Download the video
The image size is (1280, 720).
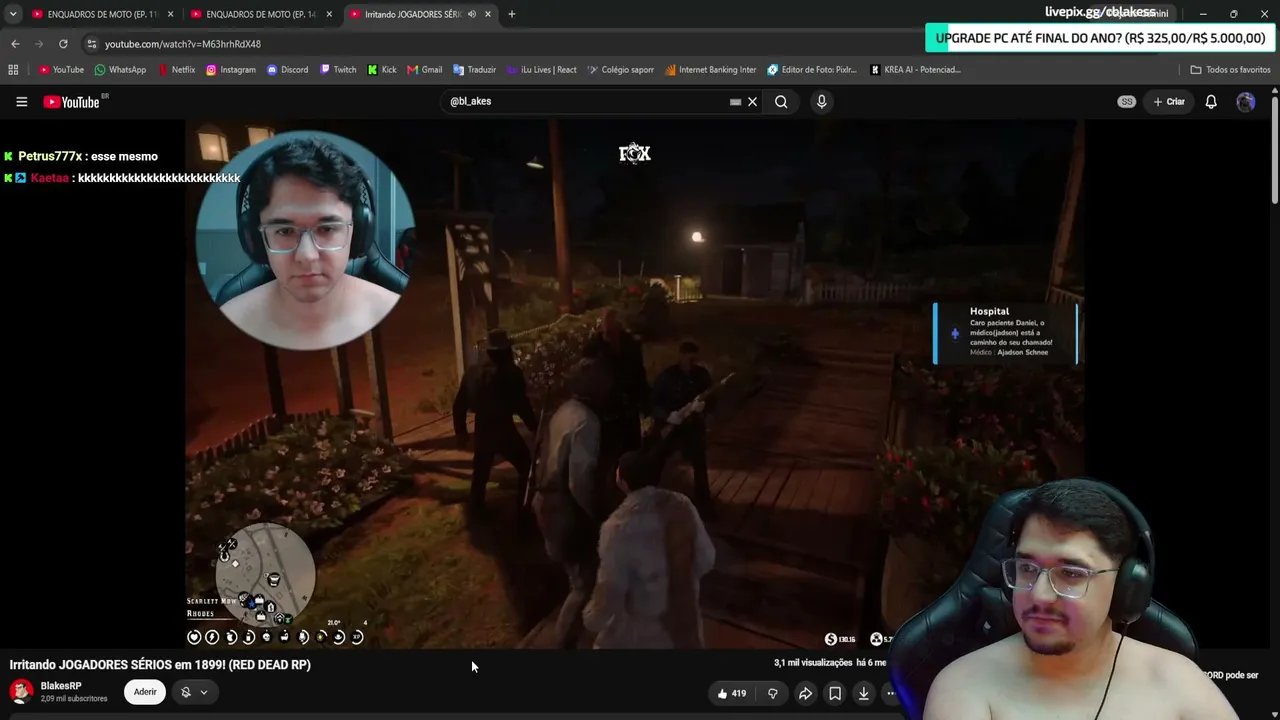coord(864,693)
